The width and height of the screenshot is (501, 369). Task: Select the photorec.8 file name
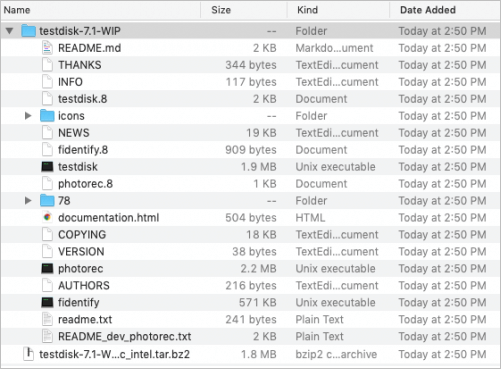click(85, 184)
